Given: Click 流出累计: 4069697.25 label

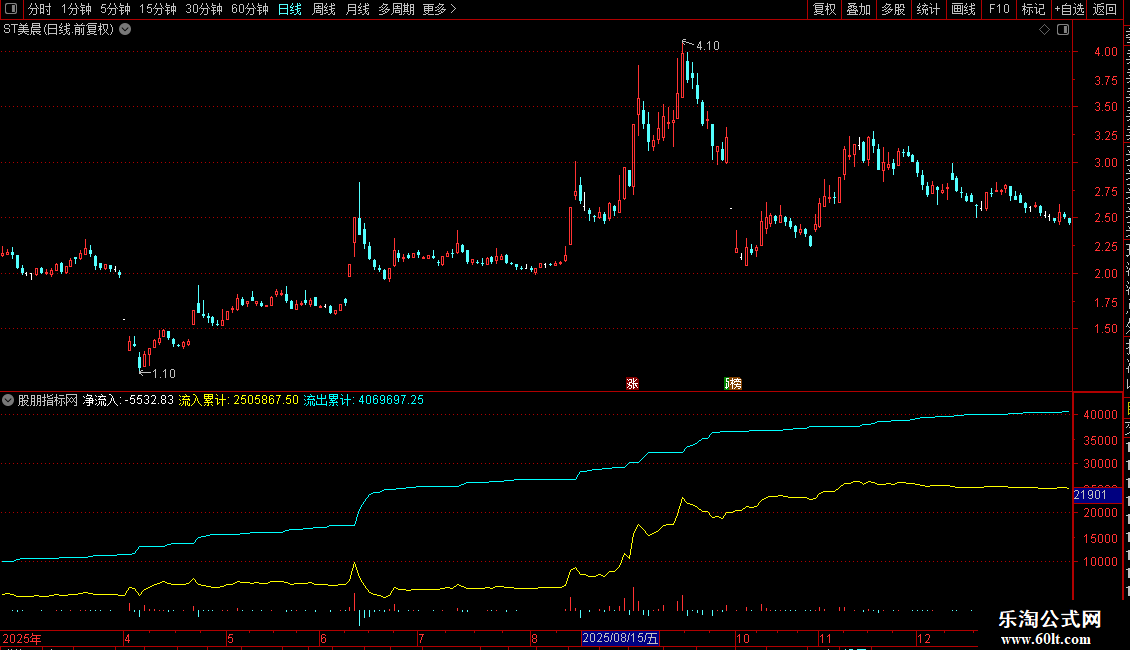Looking at the screenshot, I should (x=364, y=400).
